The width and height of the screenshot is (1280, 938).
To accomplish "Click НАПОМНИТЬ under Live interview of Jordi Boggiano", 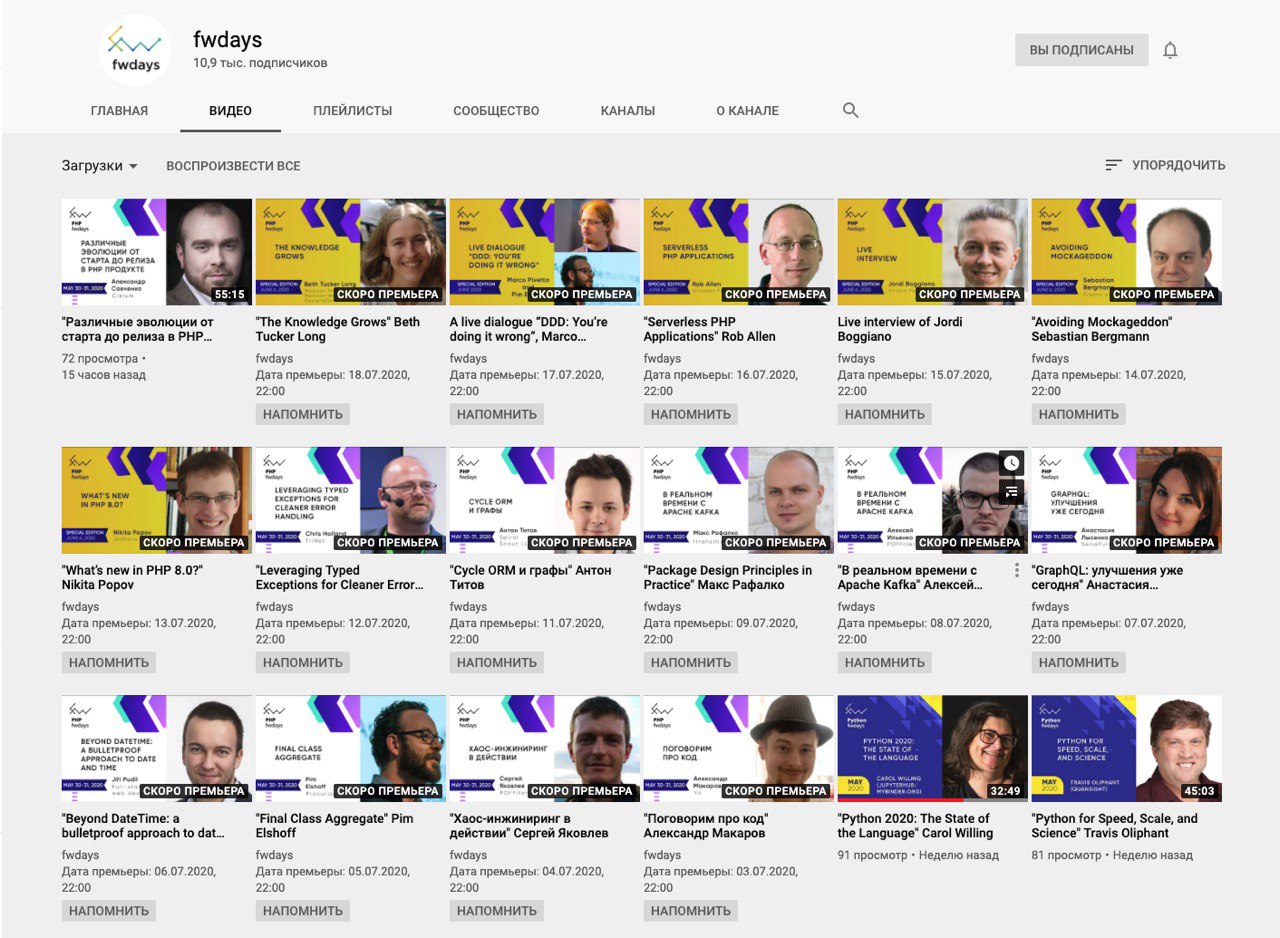I will [885, 414].
